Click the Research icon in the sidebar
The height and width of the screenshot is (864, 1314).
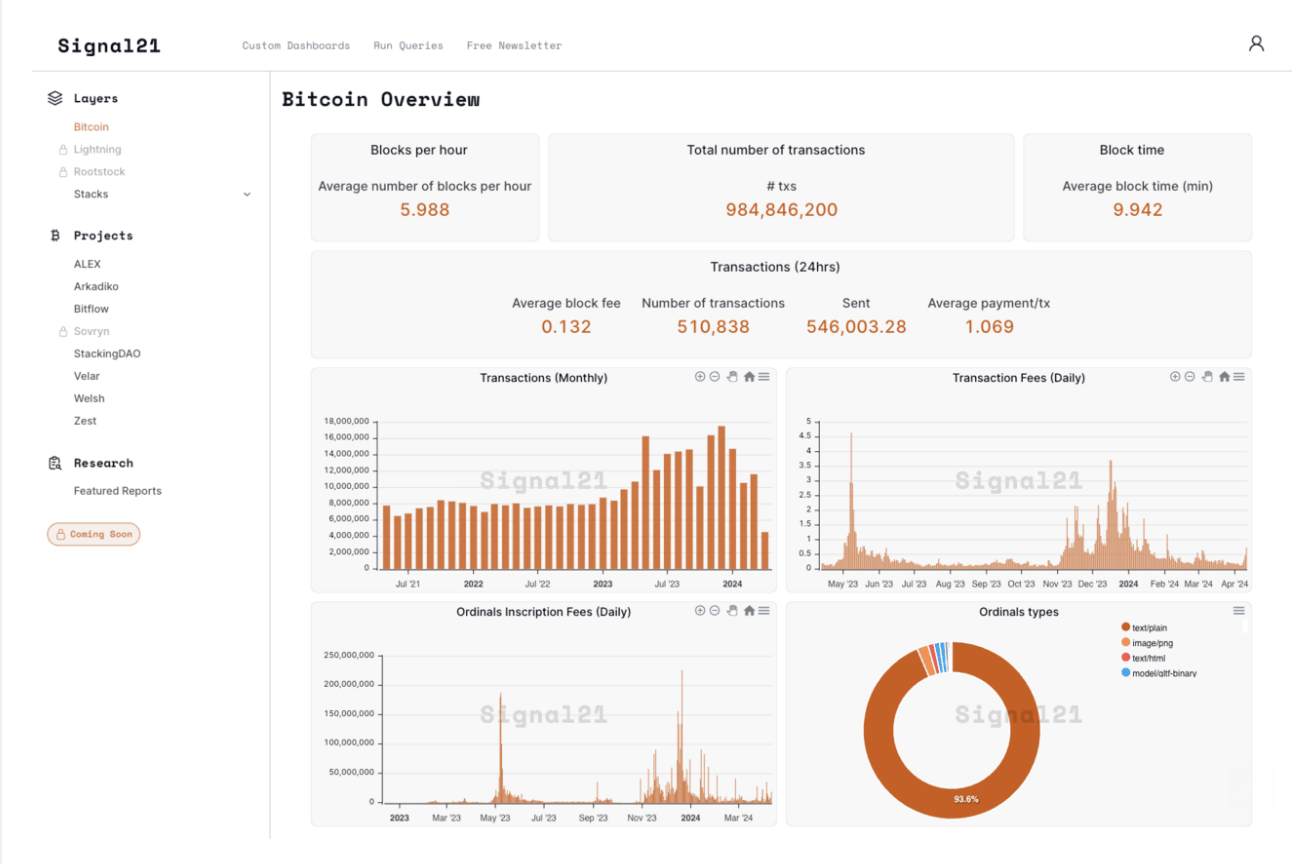tap(55, 462)
